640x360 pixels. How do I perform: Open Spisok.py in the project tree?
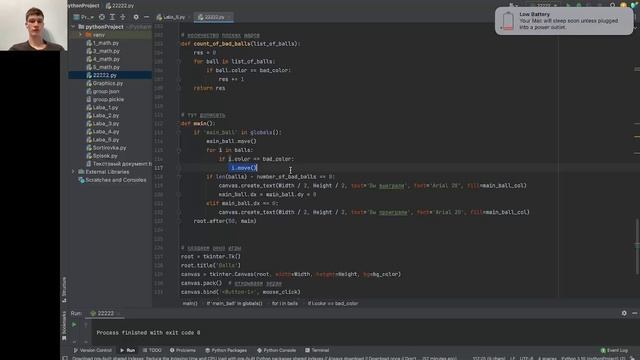point(102,156)
